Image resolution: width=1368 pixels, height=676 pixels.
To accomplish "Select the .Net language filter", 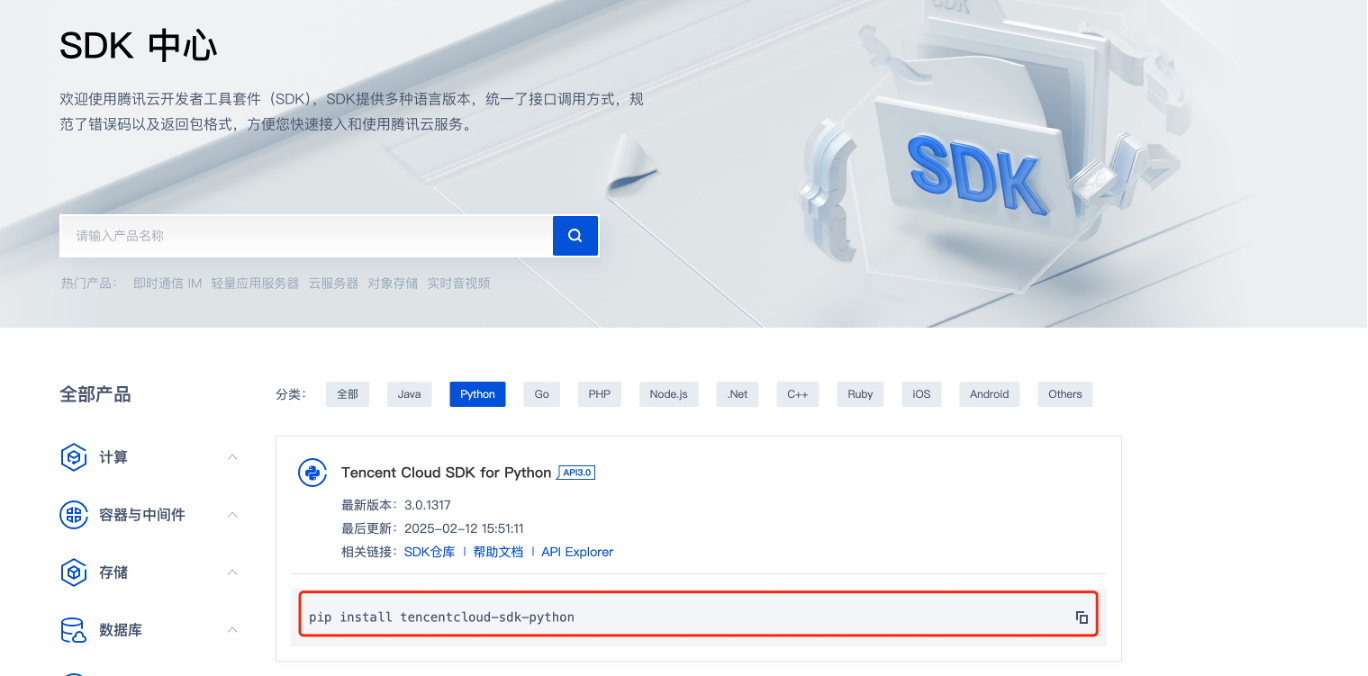I will click(x=737, y=394).
